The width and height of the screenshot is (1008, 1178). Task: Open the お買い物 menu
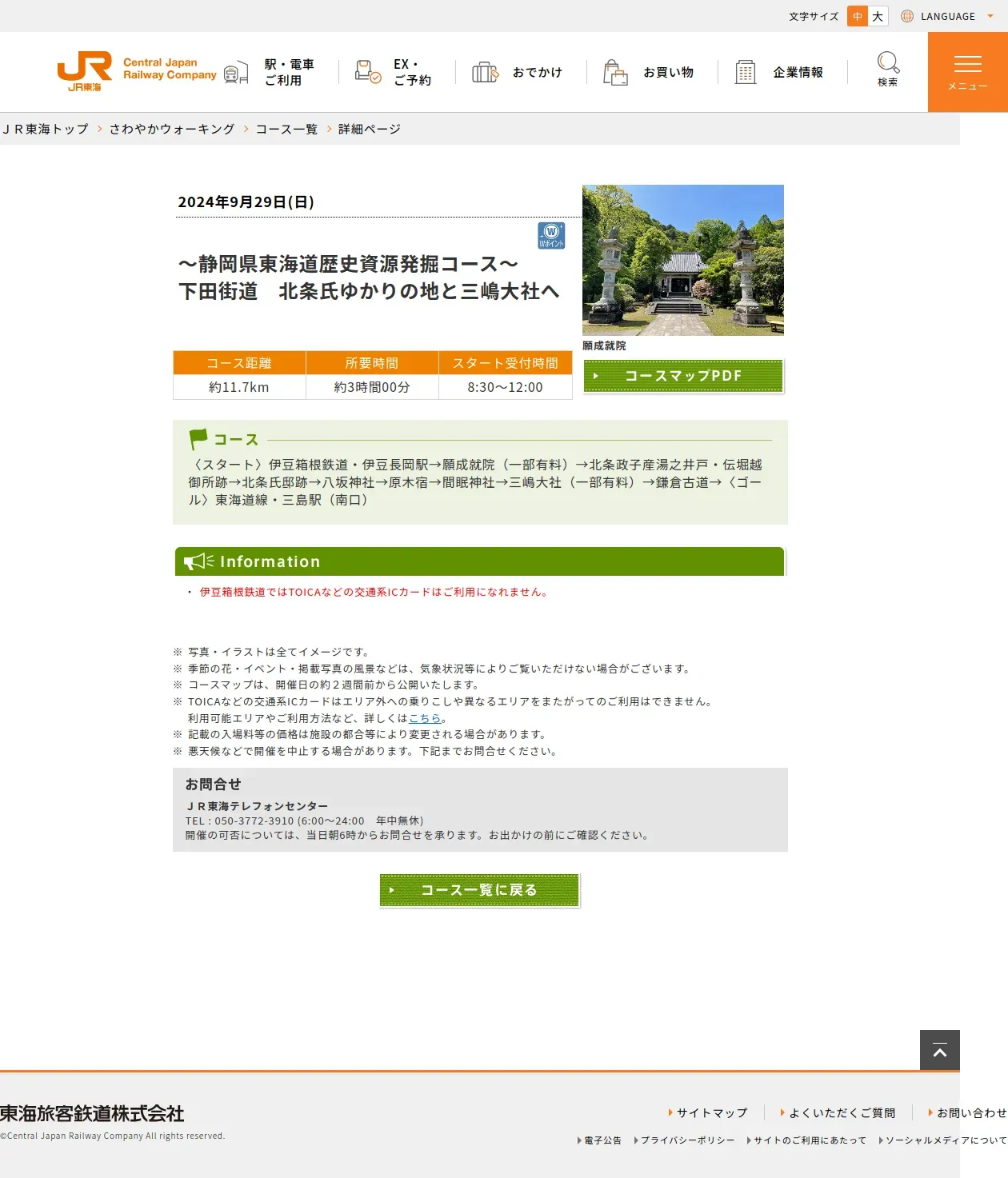[669, 72]
